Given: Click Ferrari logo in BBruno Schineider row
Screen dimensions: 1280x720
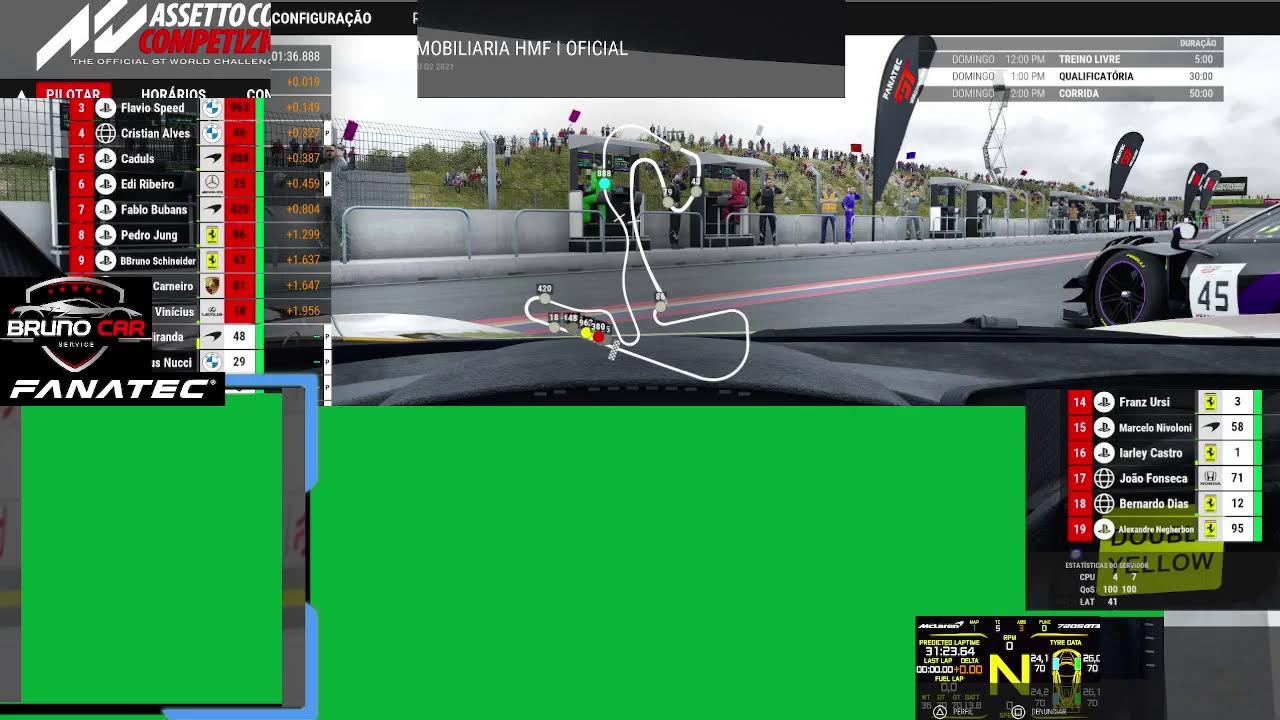Looking at the screenshot, I should pyautogui.click(x=212, y=260).
